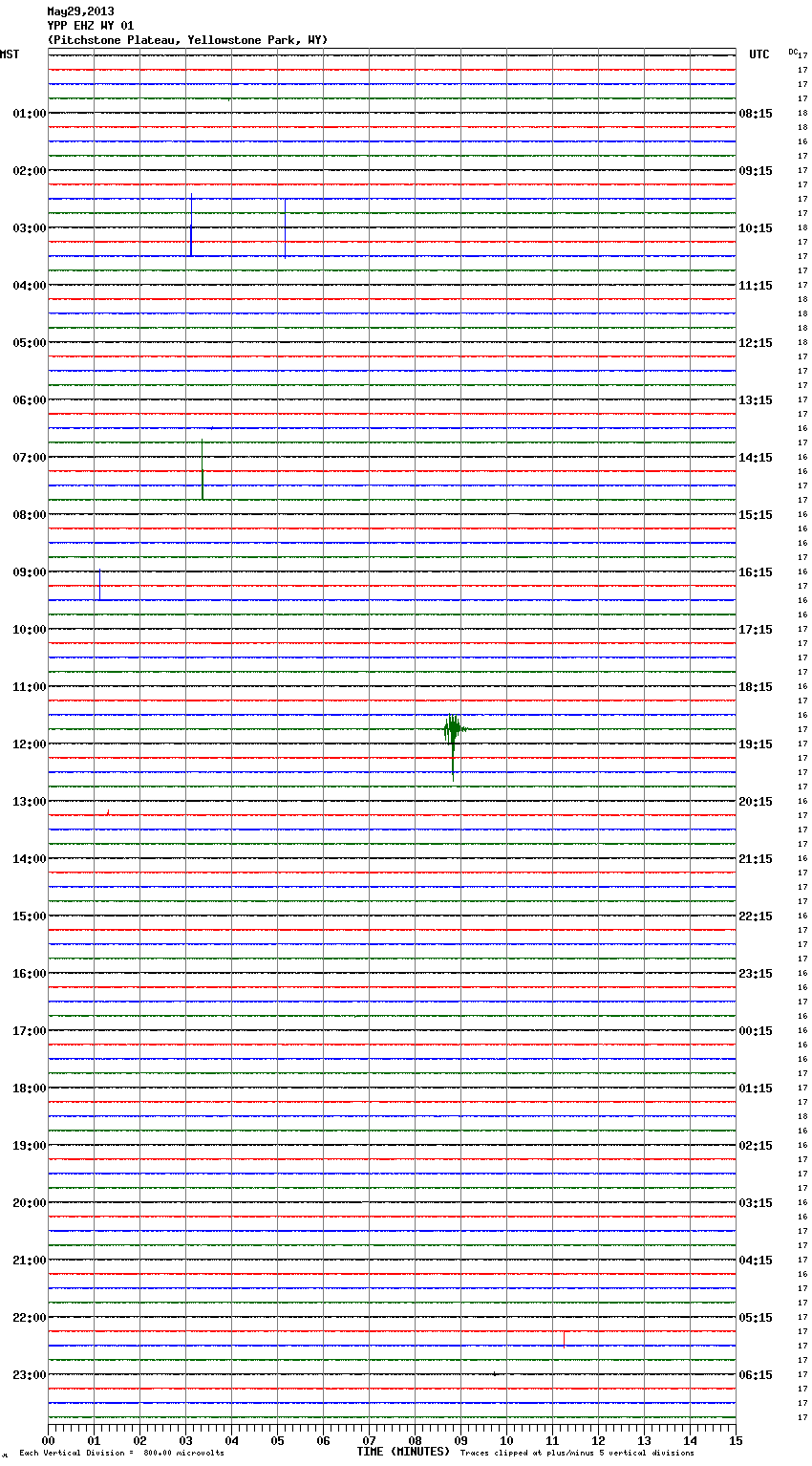Click the DC column header
This screenshot has width=812, height=1466.
pos(793,52)
